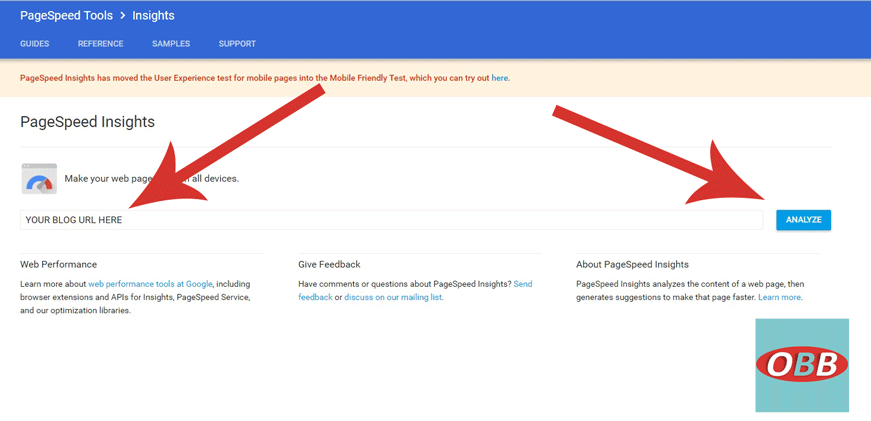Click the PageSpeed speedometer gauge icon

[39, 179]
